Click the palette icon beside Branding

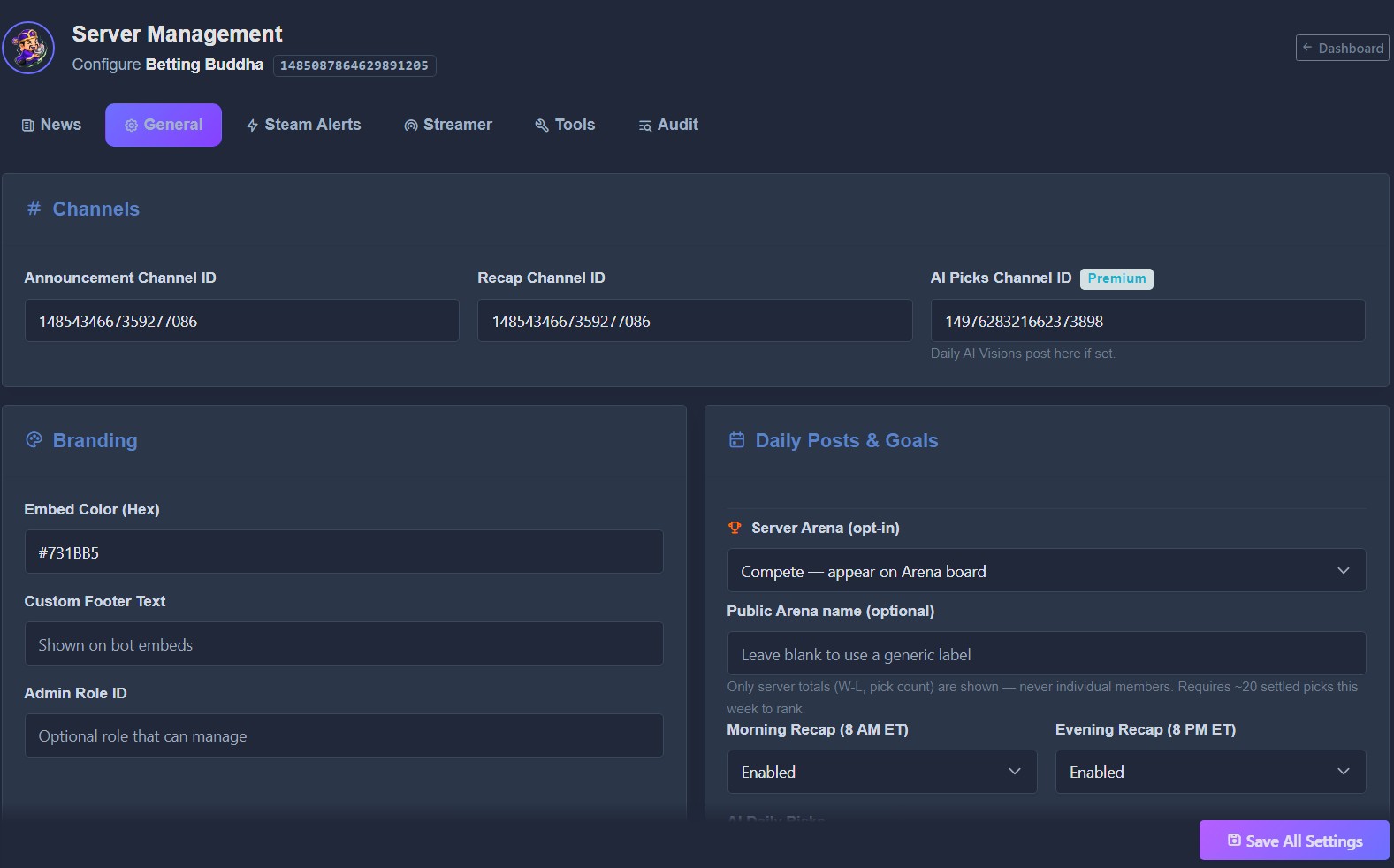(x=34, y=439)
